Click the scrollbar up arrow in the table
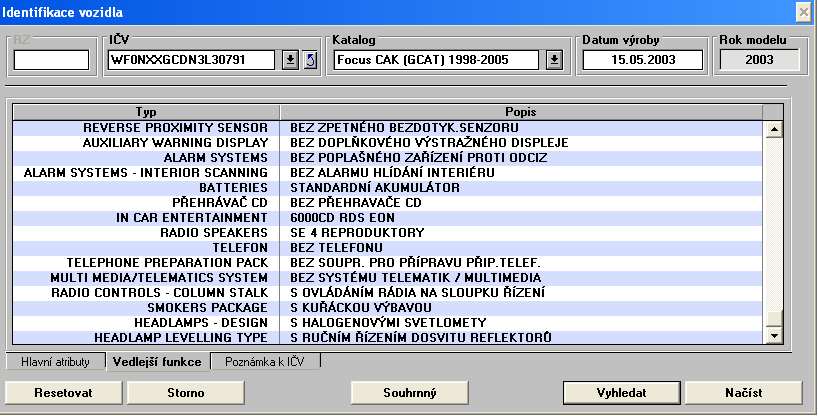The image size is (818, 416). click(x=773, y=128)
